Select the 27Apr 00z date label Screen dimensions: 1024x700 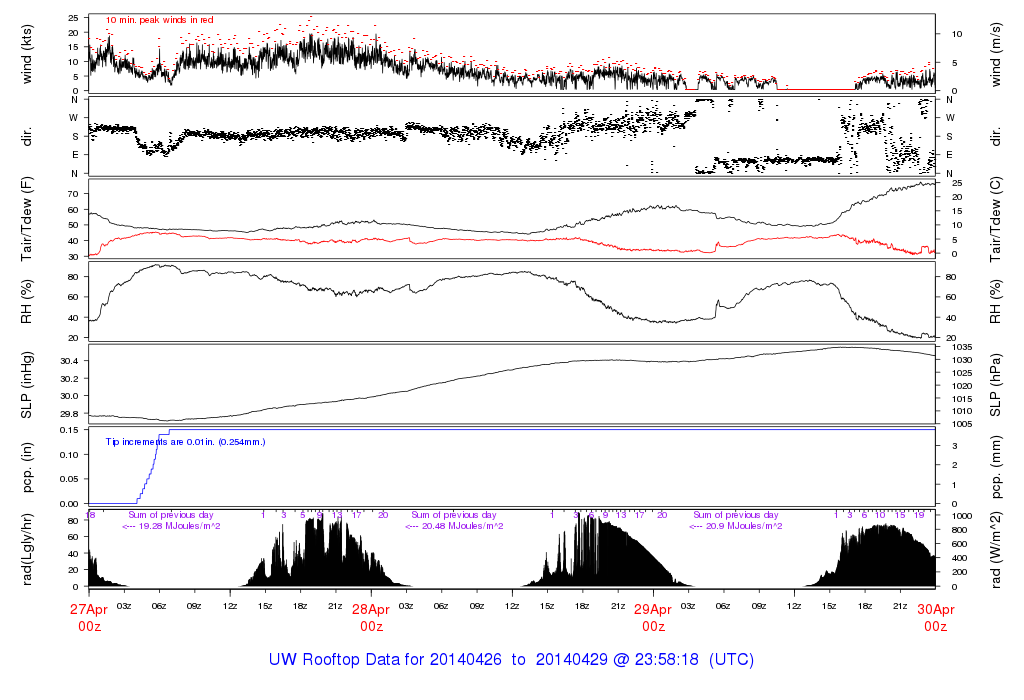[89, 617]
